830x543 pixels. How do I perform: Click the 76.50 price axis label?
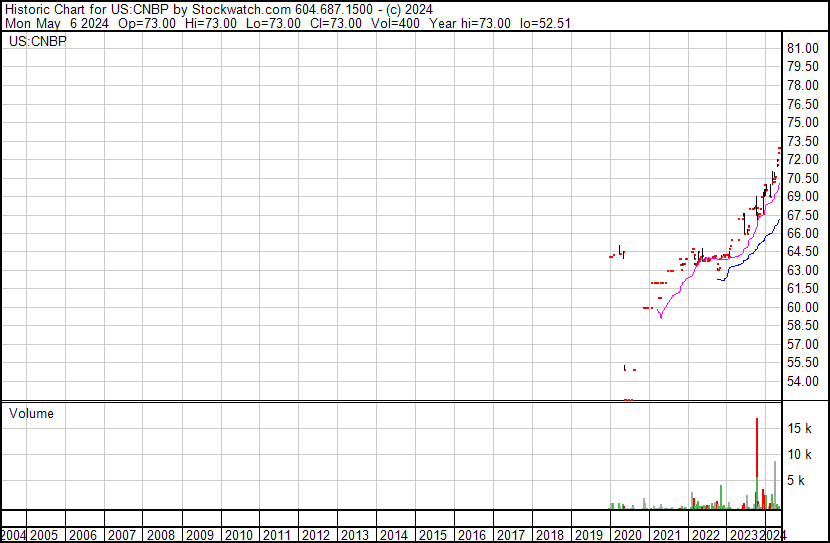pyautogui.click(x=802, y=104)
